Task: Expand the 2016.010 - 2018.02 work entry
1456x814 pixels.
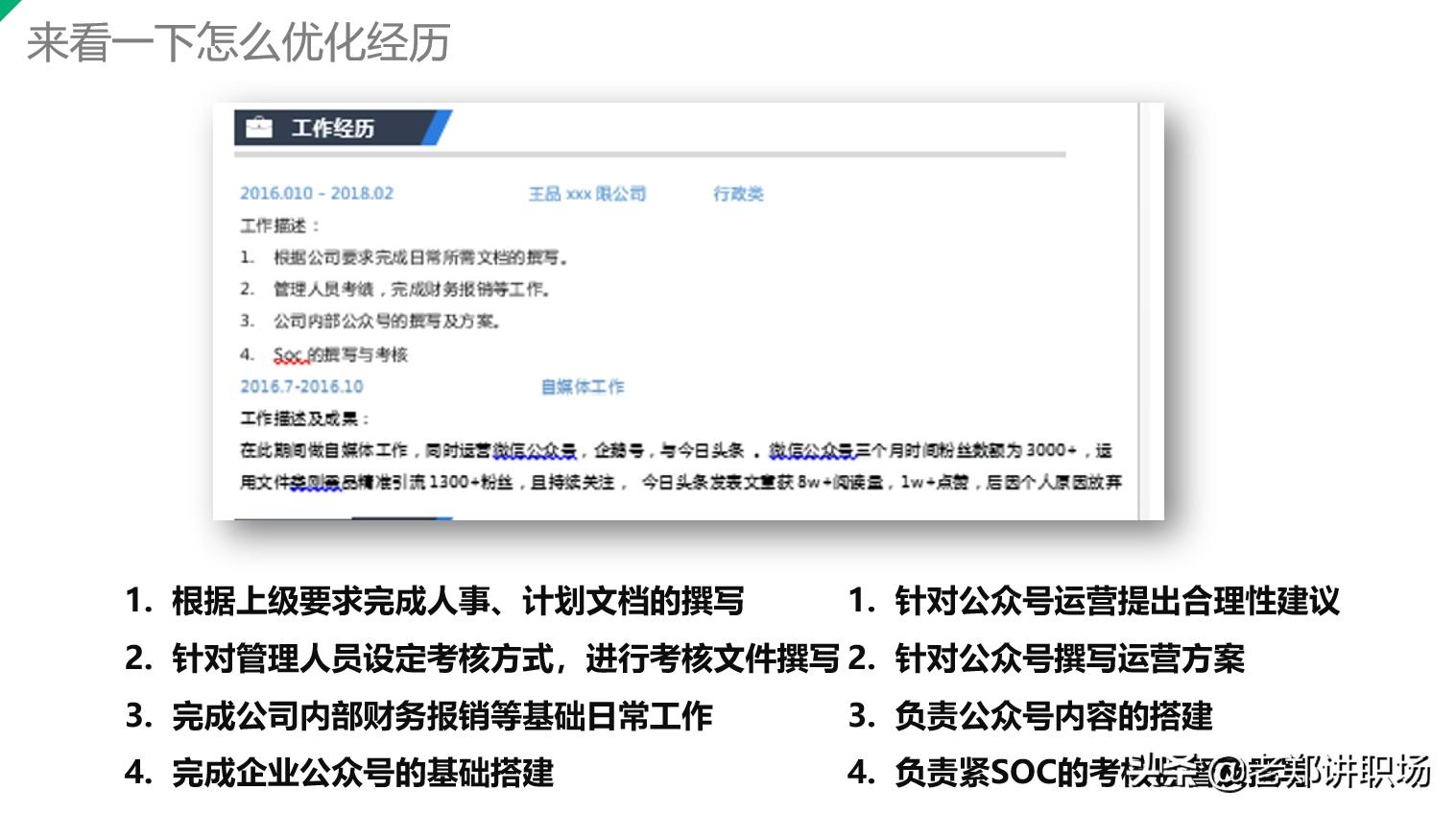Action: pos(317,193)
